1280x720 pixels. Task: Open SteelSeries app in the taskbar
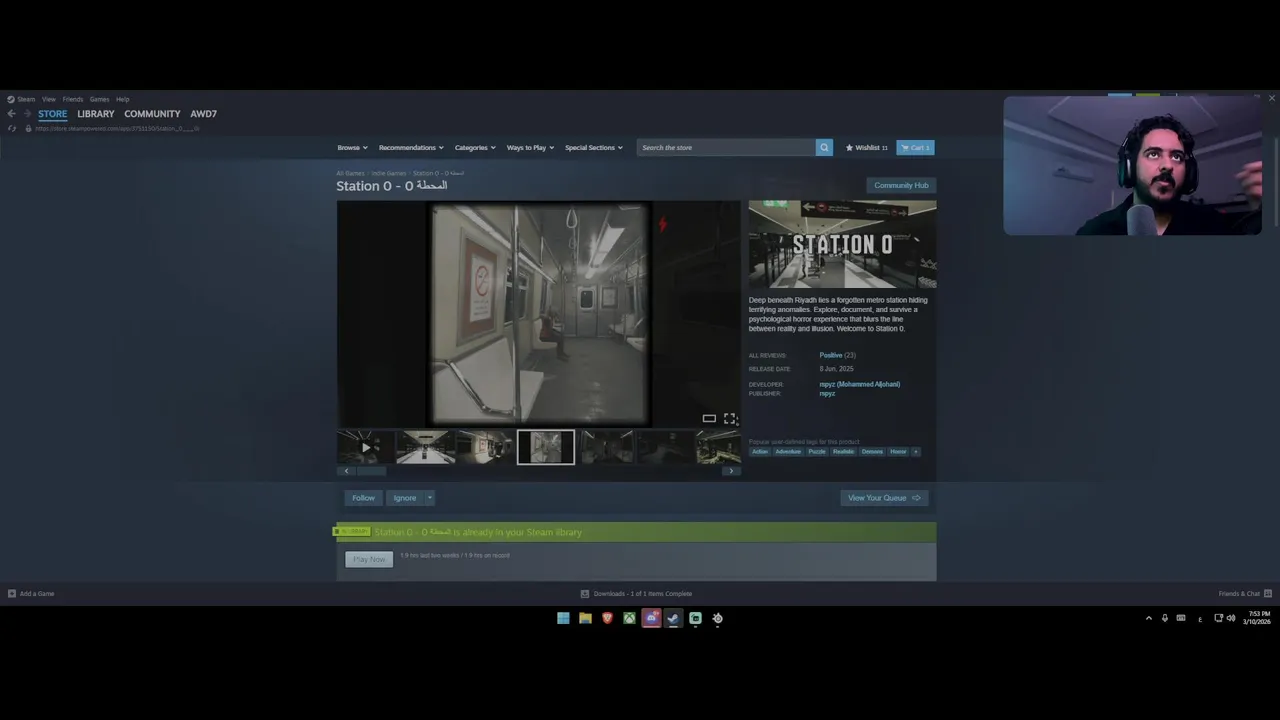pyautogui.click(x=717, y=618)
